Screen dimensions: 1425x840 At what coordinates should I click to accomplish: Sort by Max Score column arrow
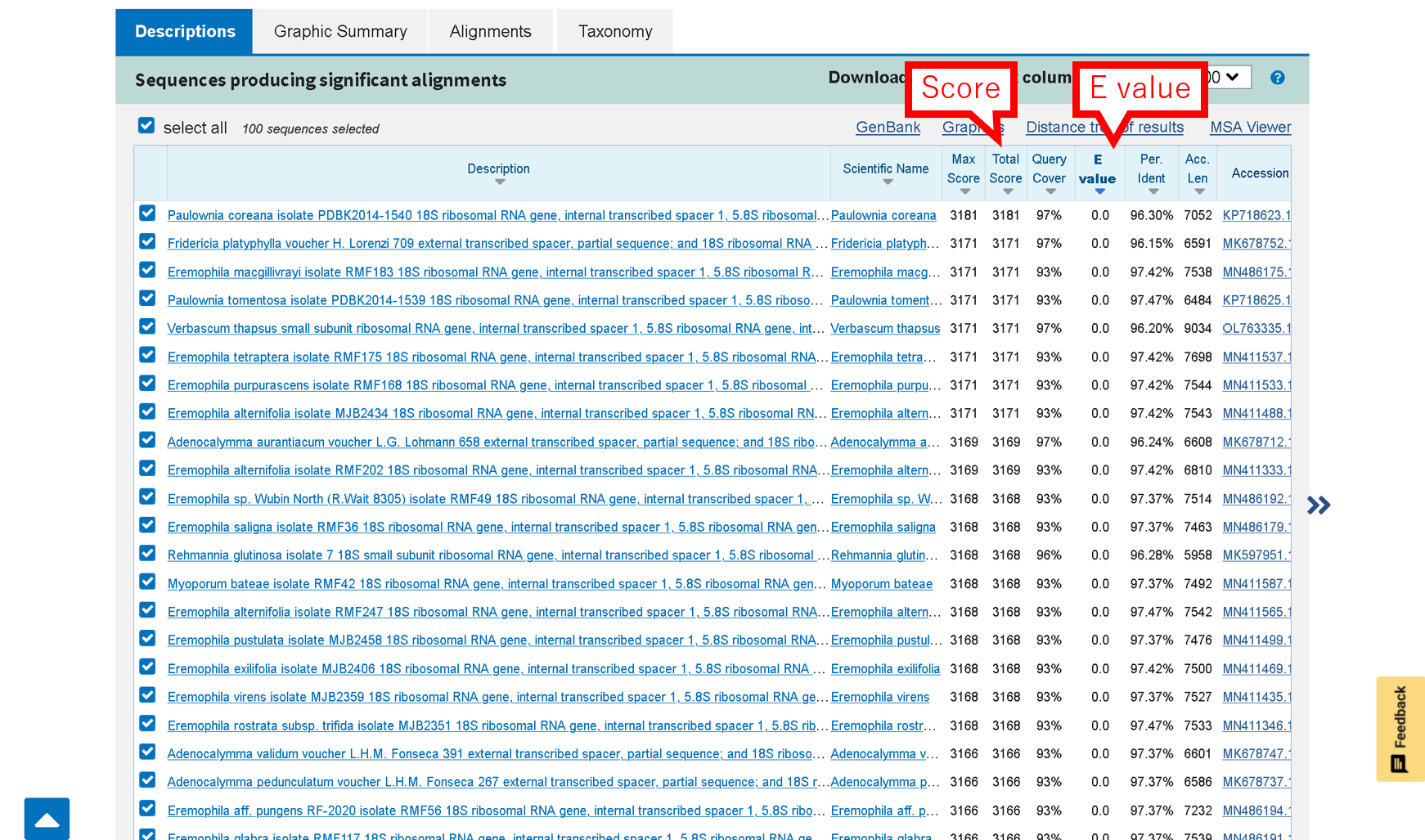tap(965, 191)
